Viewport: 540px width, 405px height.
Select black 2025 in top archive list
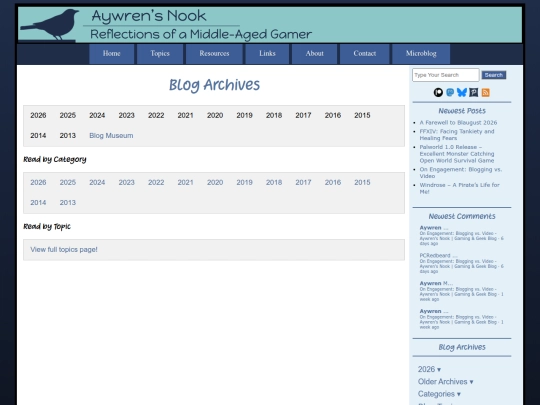tap(68, 115)
